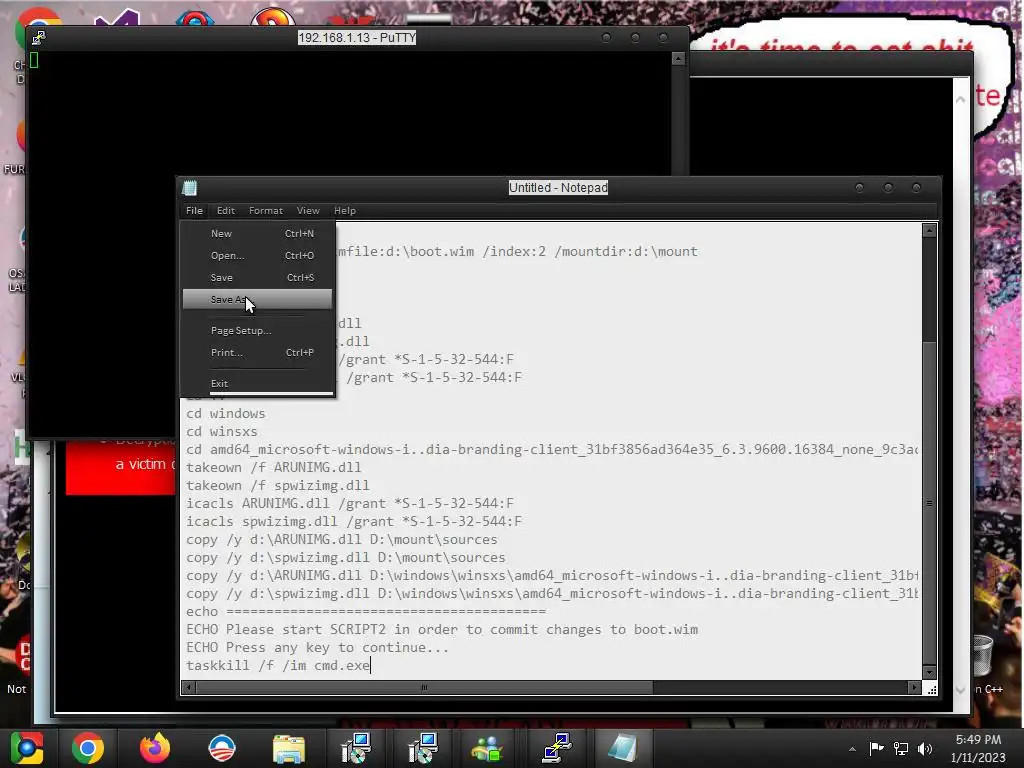Click the 'takeown /f ARUNIMG.dll' line
Screen dimensions: 1024x768
[274, 468]
